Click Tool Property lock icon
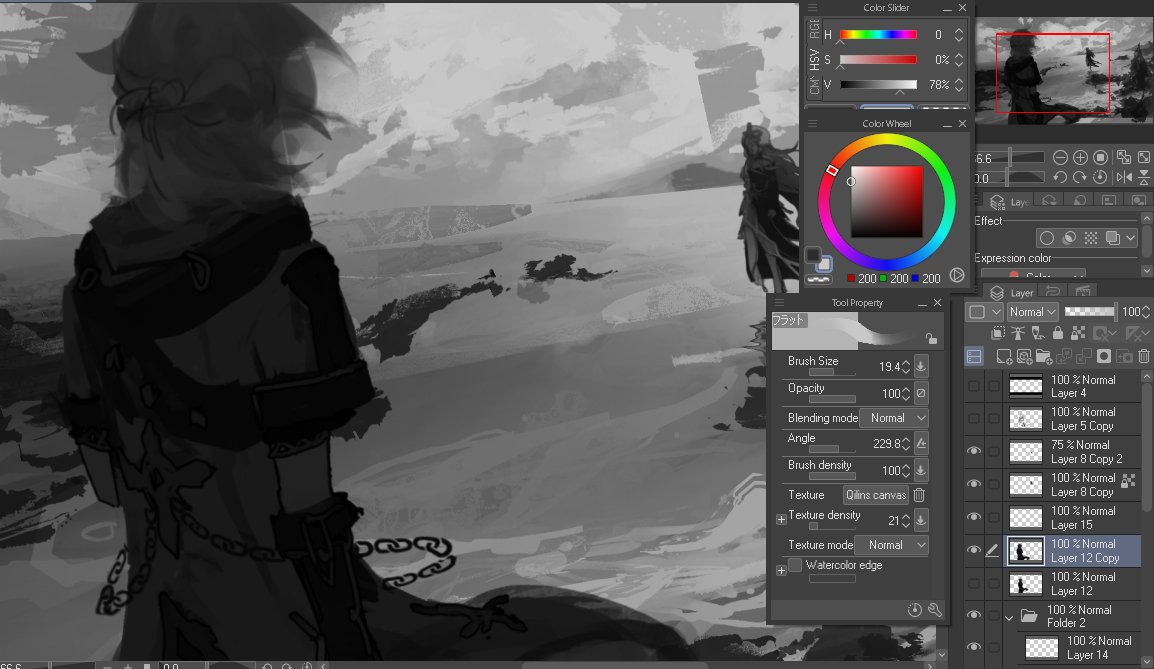This screenshot has width=1154, height=669. 932,339
